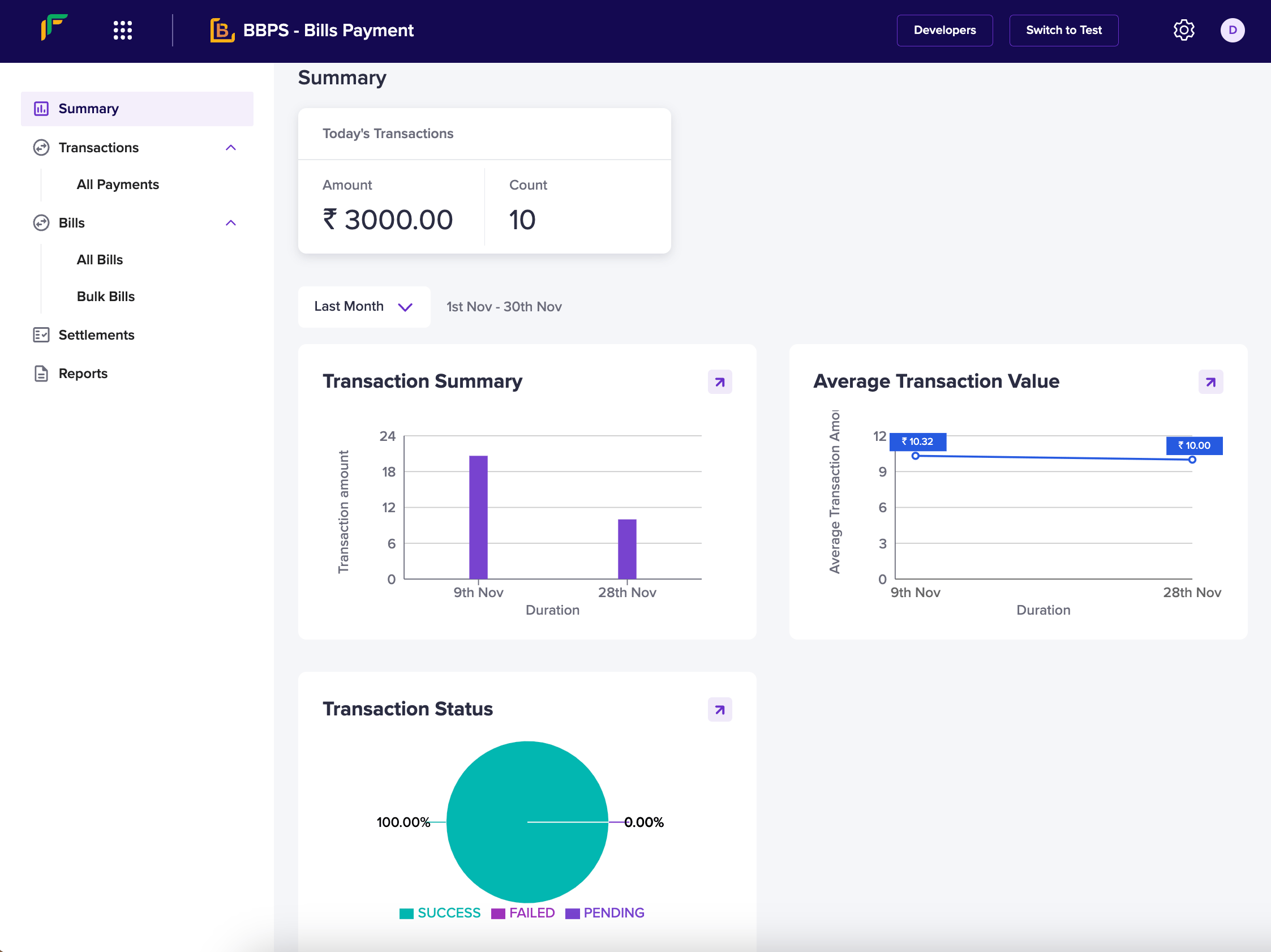Click the '₹ 3000.00' amount value
This screenshot has height=952, width=1271.
coord(388,220)
